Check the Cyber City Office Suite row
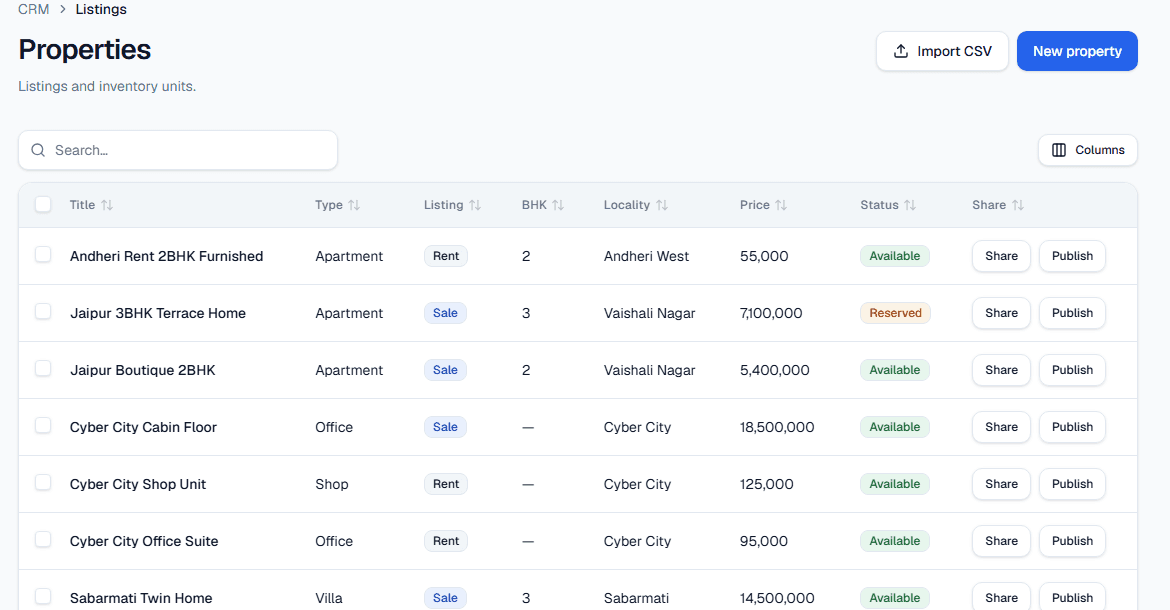The height and width of the screenshot is (610, 1170). pyautogui.click(x=43, y=539)
